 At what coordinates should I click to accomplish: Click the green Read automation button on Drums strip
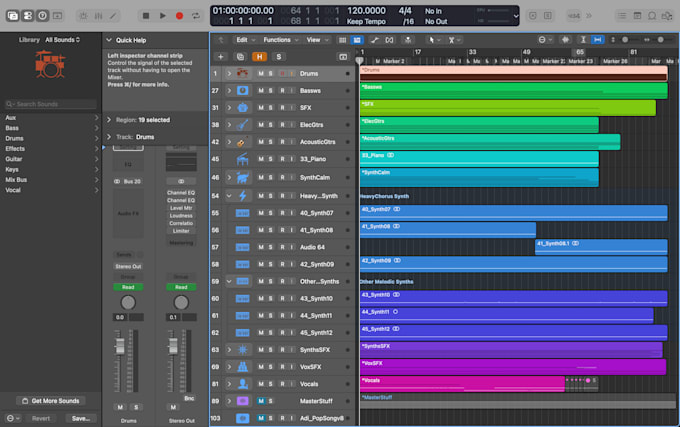[128, 287]
